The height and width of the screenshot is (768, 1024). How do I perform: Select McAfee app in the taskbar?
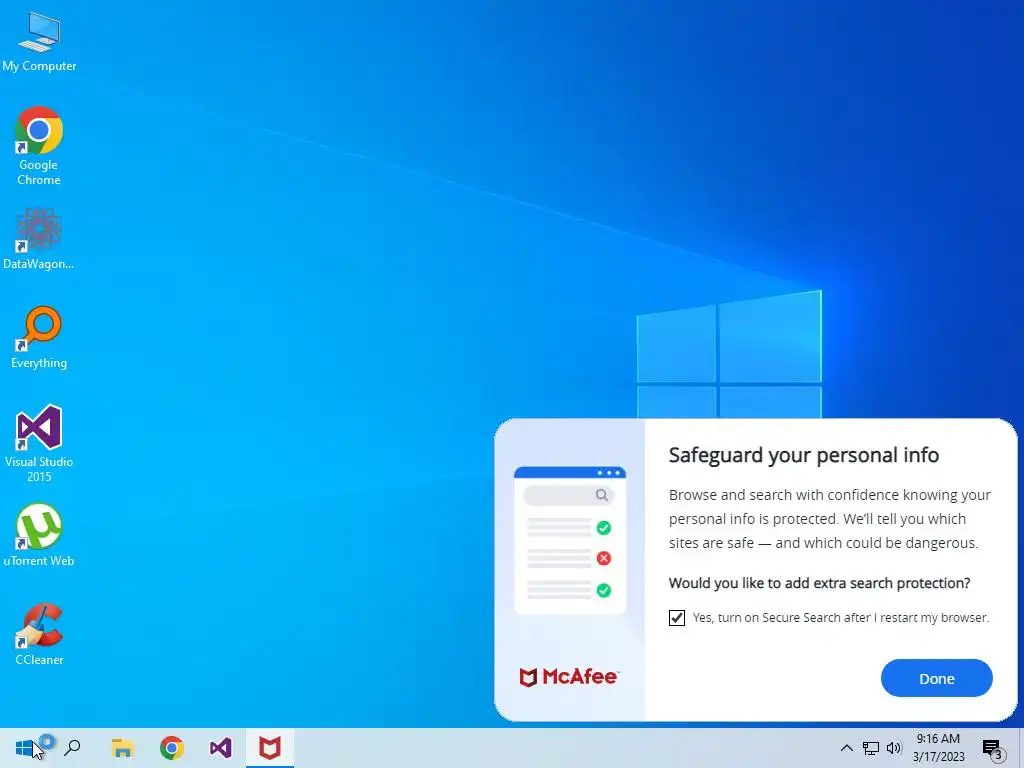coord(270,748)
